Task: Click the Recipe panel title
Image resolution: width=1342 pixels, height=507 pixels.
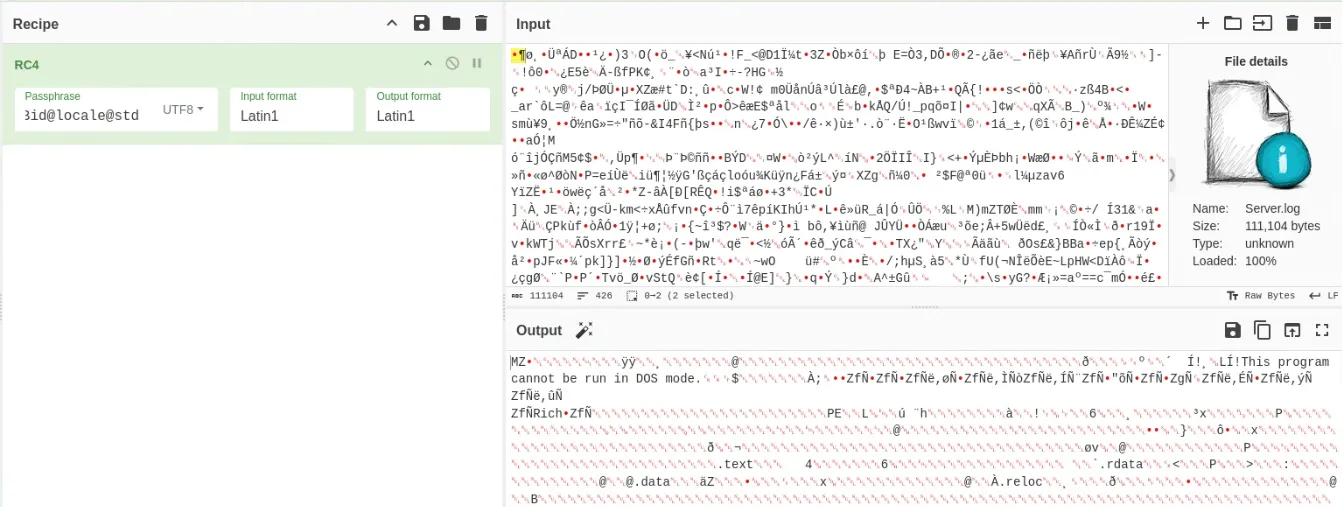Action: pos(36,24)
